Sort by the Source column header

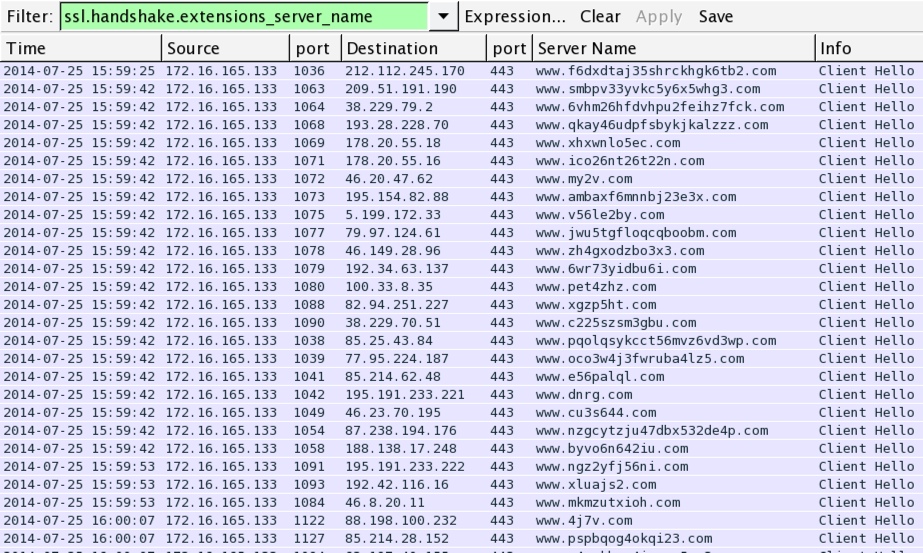point(224,48)
